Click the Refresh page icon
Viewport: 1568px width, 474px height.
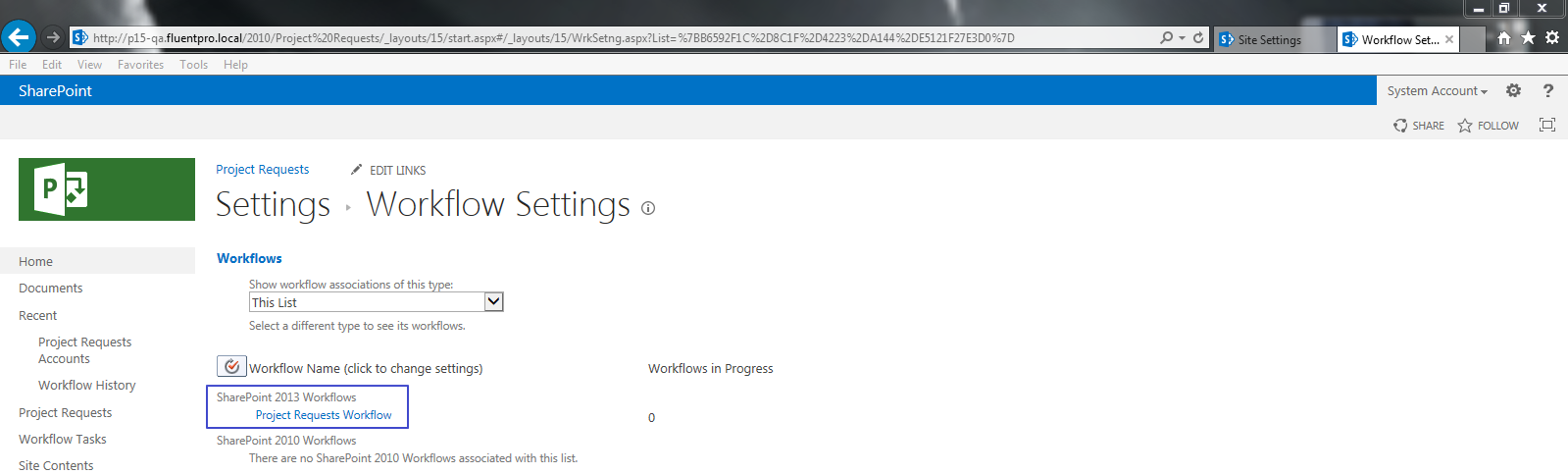tap(1198, 38)
